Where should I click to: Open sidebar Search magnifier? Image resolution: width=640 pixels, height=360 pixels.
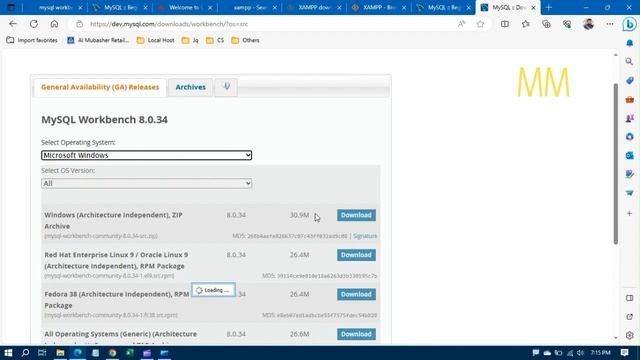629,62
